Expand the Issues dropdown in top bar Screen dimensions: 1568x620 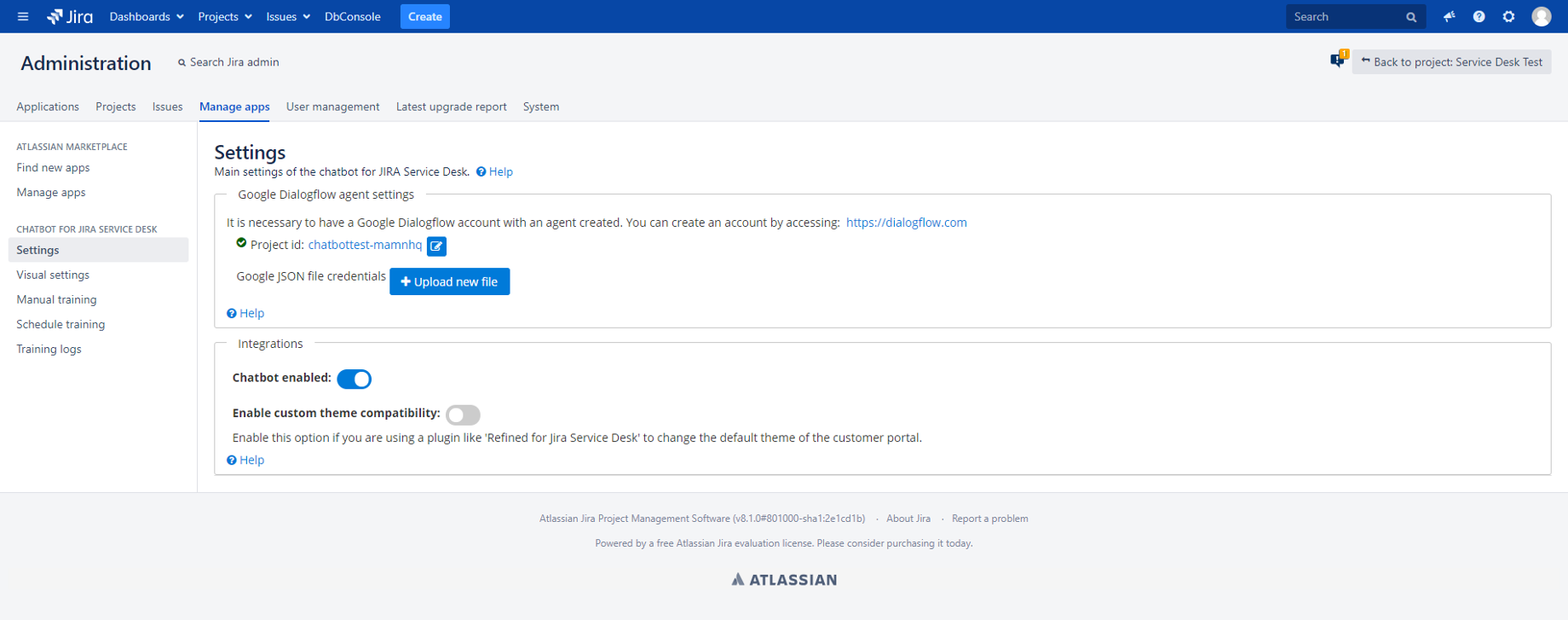tap(288, 16)
